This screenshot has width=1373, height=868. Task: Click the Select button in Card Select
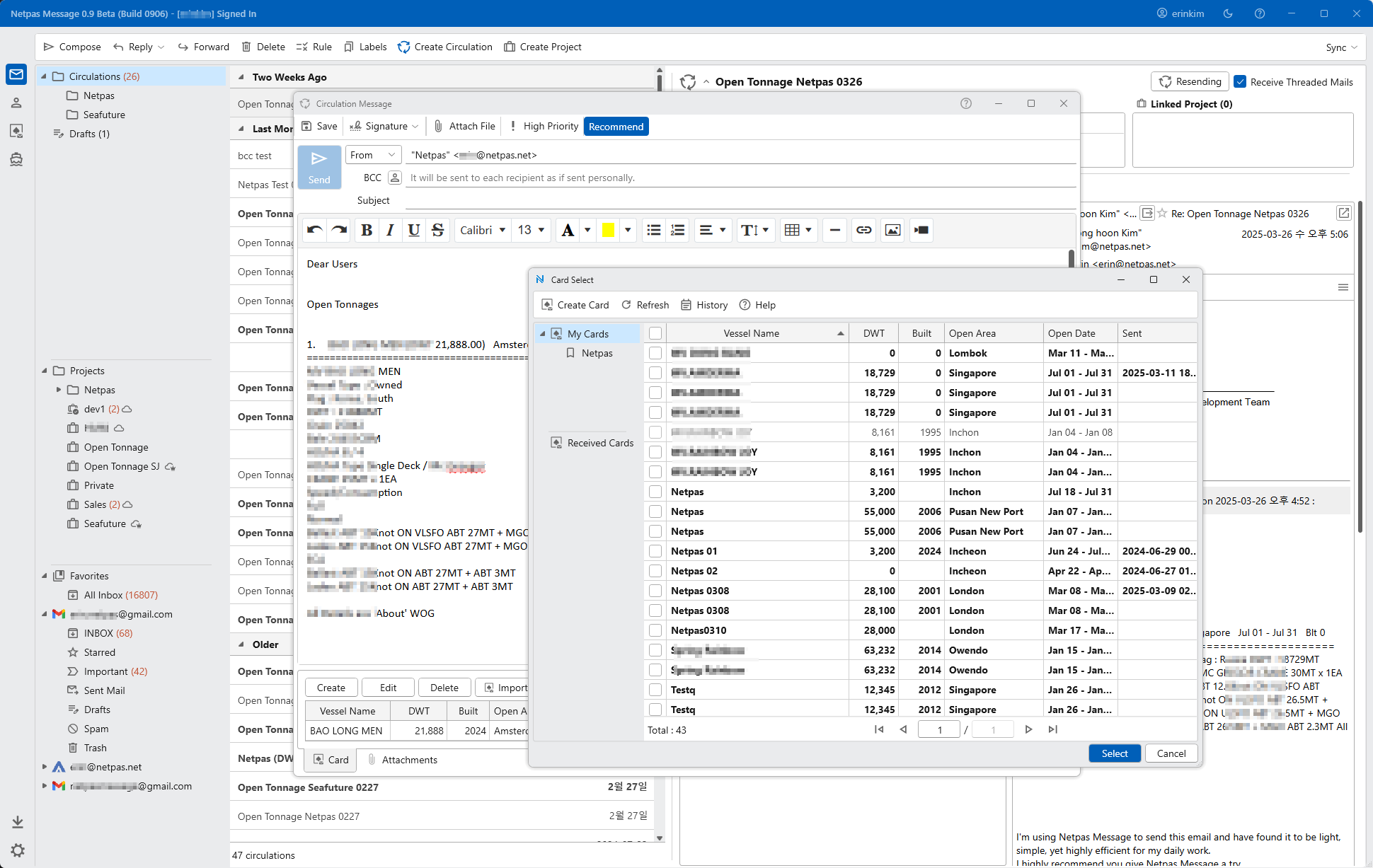click(1115, 753)
